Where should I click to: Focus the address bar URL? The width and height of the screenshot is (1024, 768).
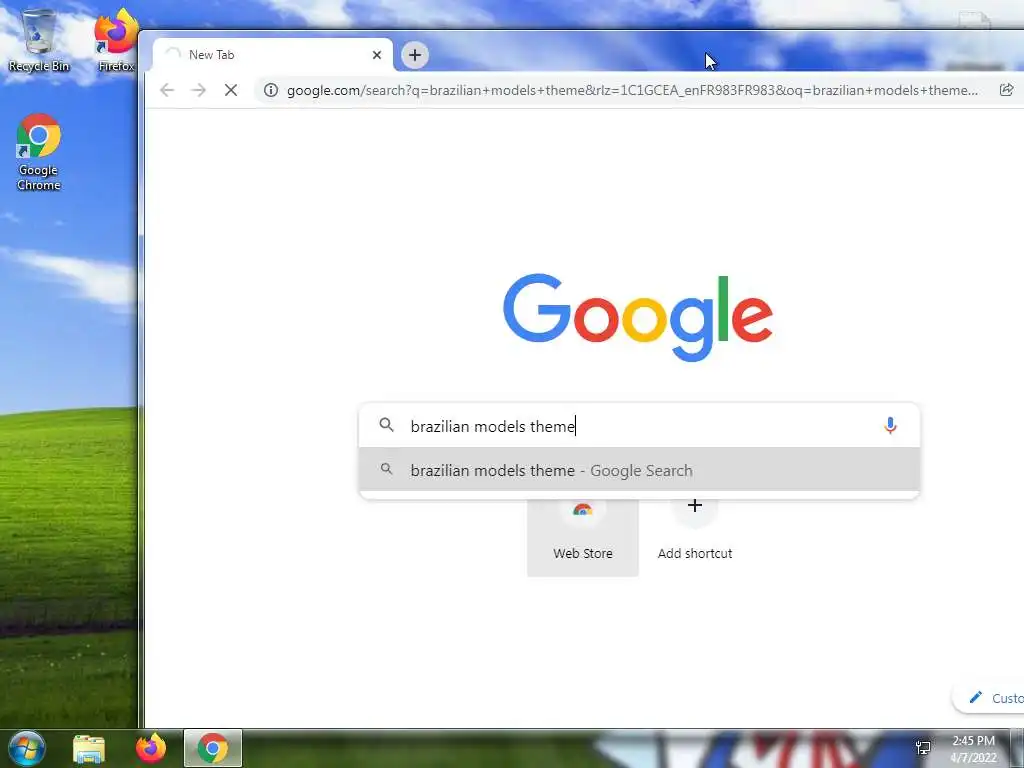coord(632,90)
